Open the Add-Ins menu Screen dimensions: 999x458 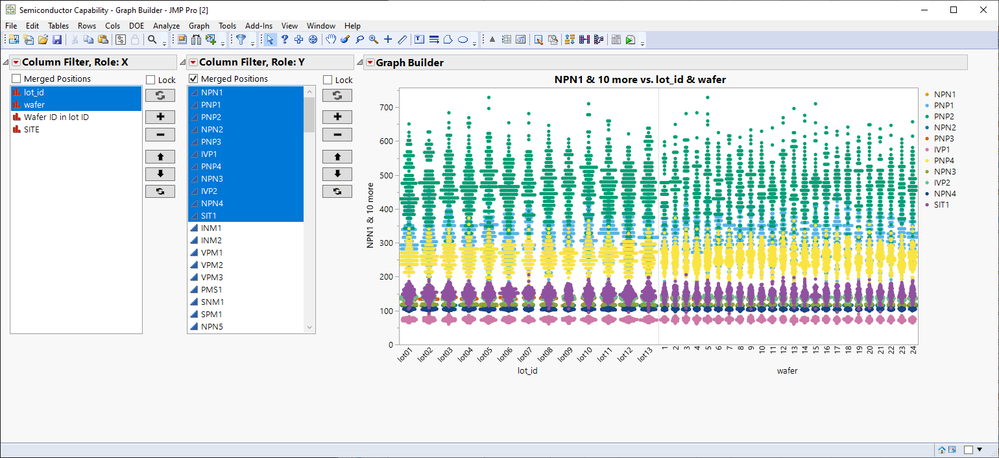pyautogui.click(x=258, y=25)
